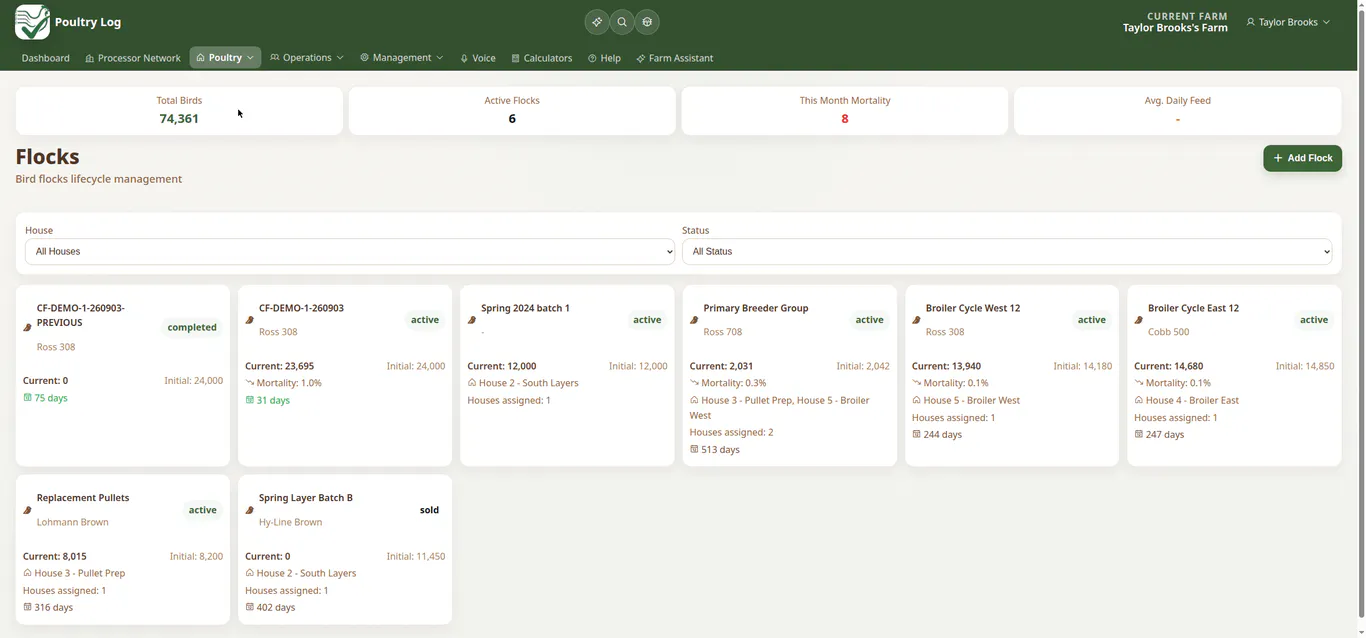Image resolution: width=1366 pixels, height=638 pixels.
Task: Open the Spring Layer Batch B flock title
Action: 306,498
